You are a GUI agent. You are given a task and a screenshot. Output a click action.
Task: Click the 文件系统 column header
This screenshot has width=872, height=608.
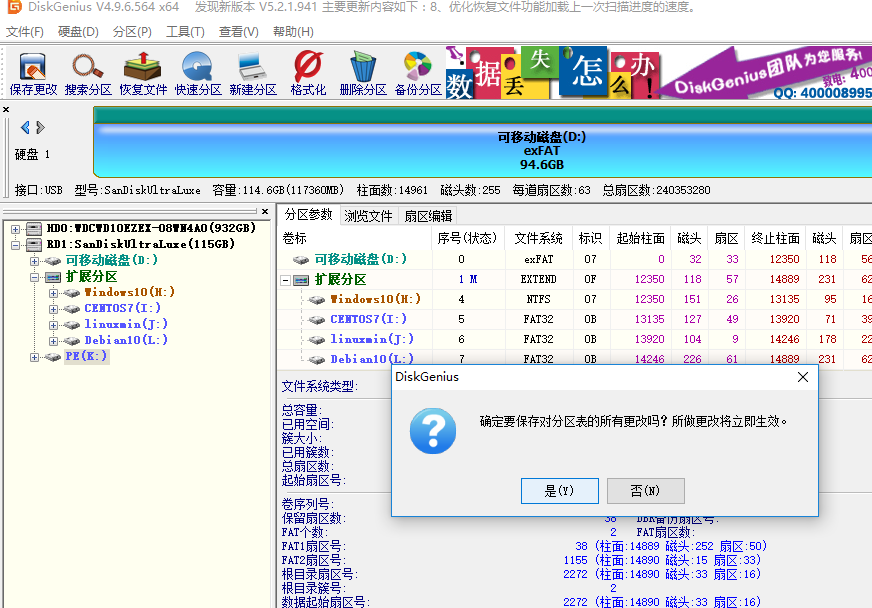538,239
